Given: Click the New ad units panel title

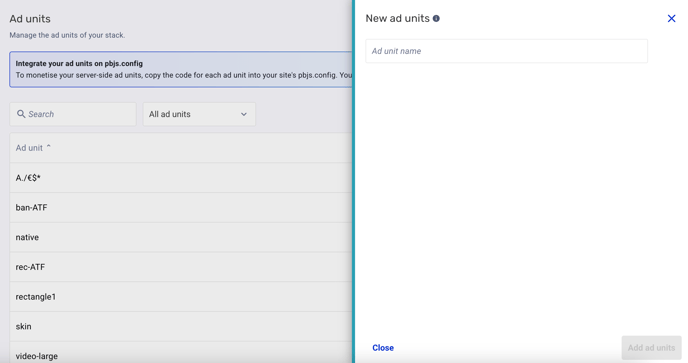Looking at the screenshot, I should point(398,18).
